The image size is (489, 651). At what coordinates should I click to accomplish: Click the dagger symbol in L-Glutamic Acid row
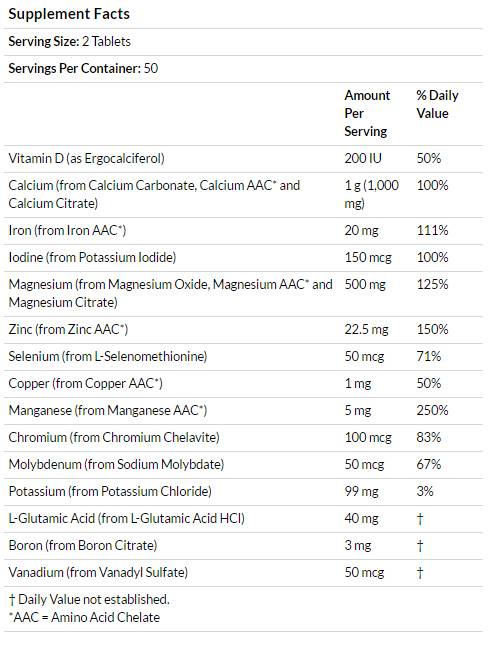pos(420,519)
